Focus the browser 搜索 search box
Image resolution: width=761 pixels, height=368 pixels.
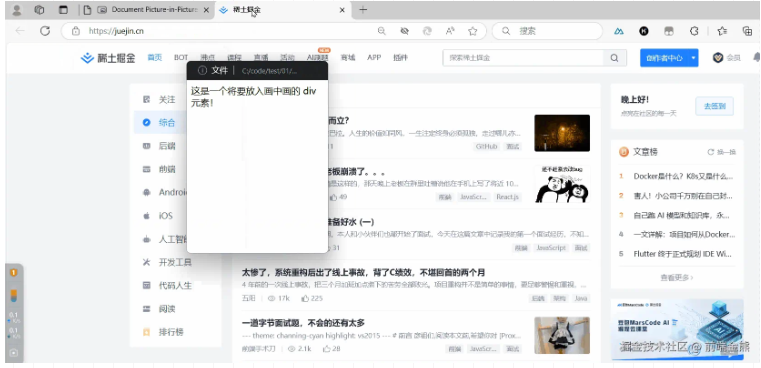547,31
